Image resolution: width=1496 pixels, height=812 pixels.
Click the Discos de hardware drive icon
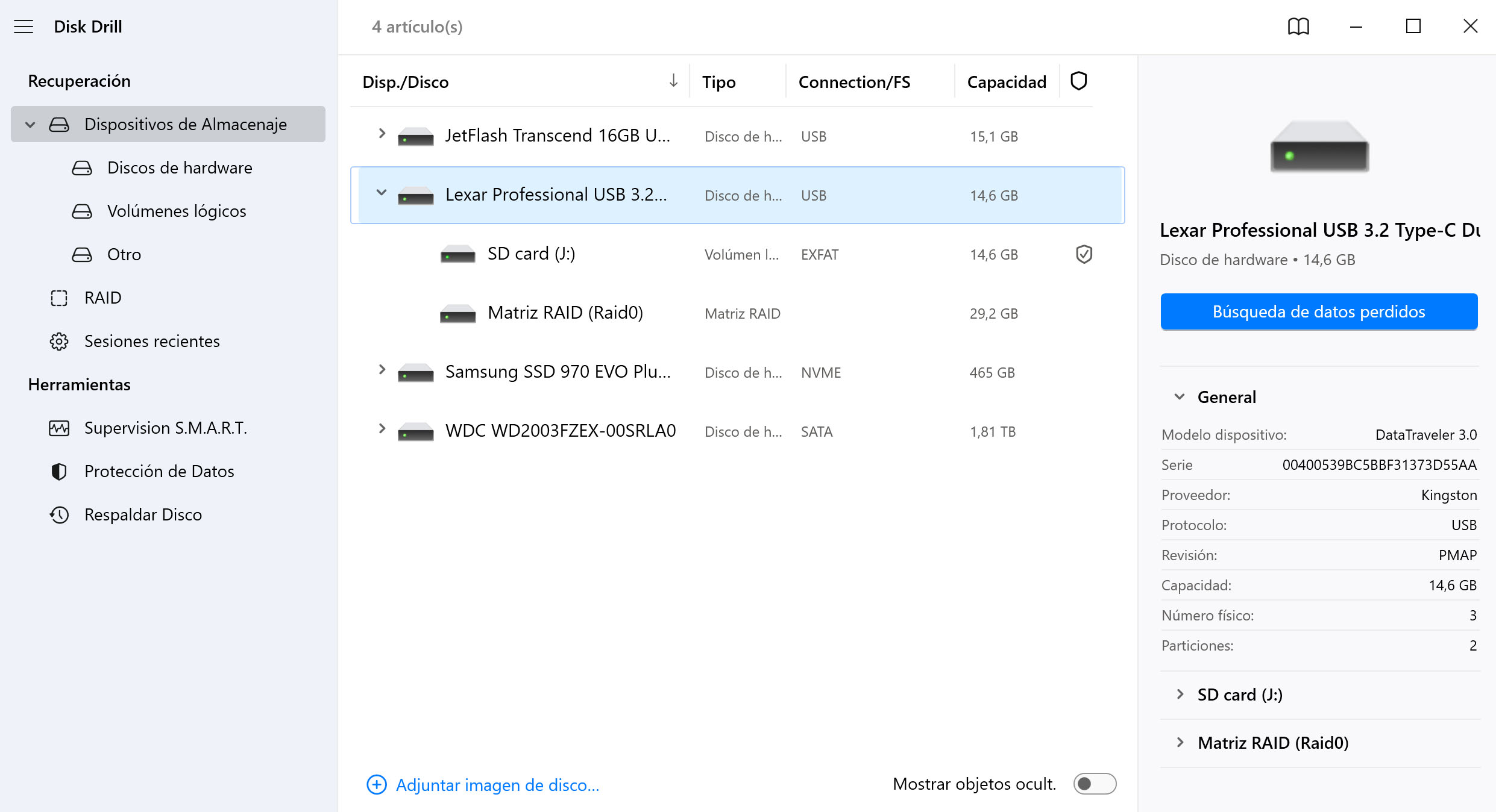pyautogui.click(x=82, y=167)
